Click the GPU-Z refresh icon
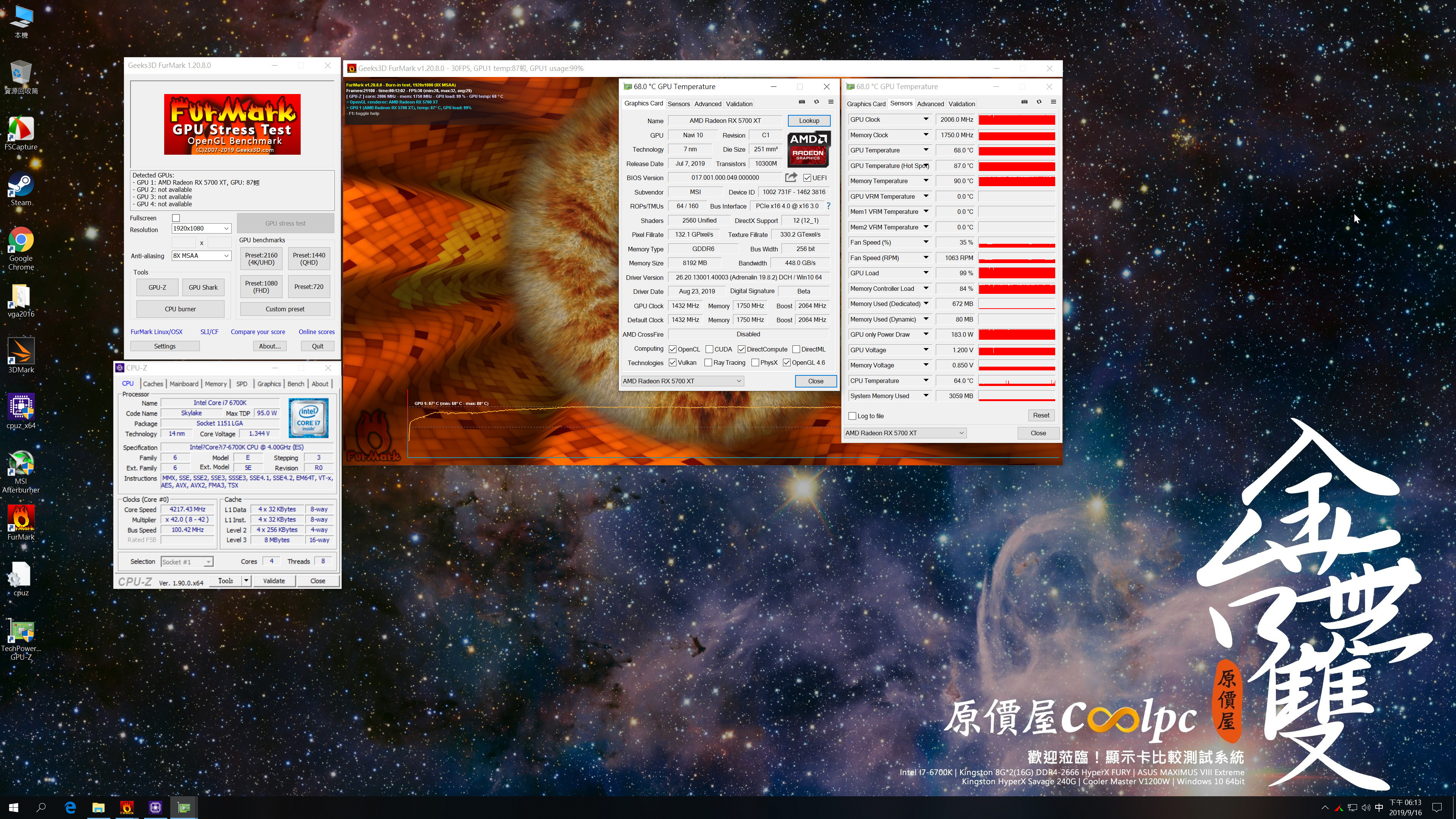Viewport: 1456px width, 819px height. click(816, 102)
